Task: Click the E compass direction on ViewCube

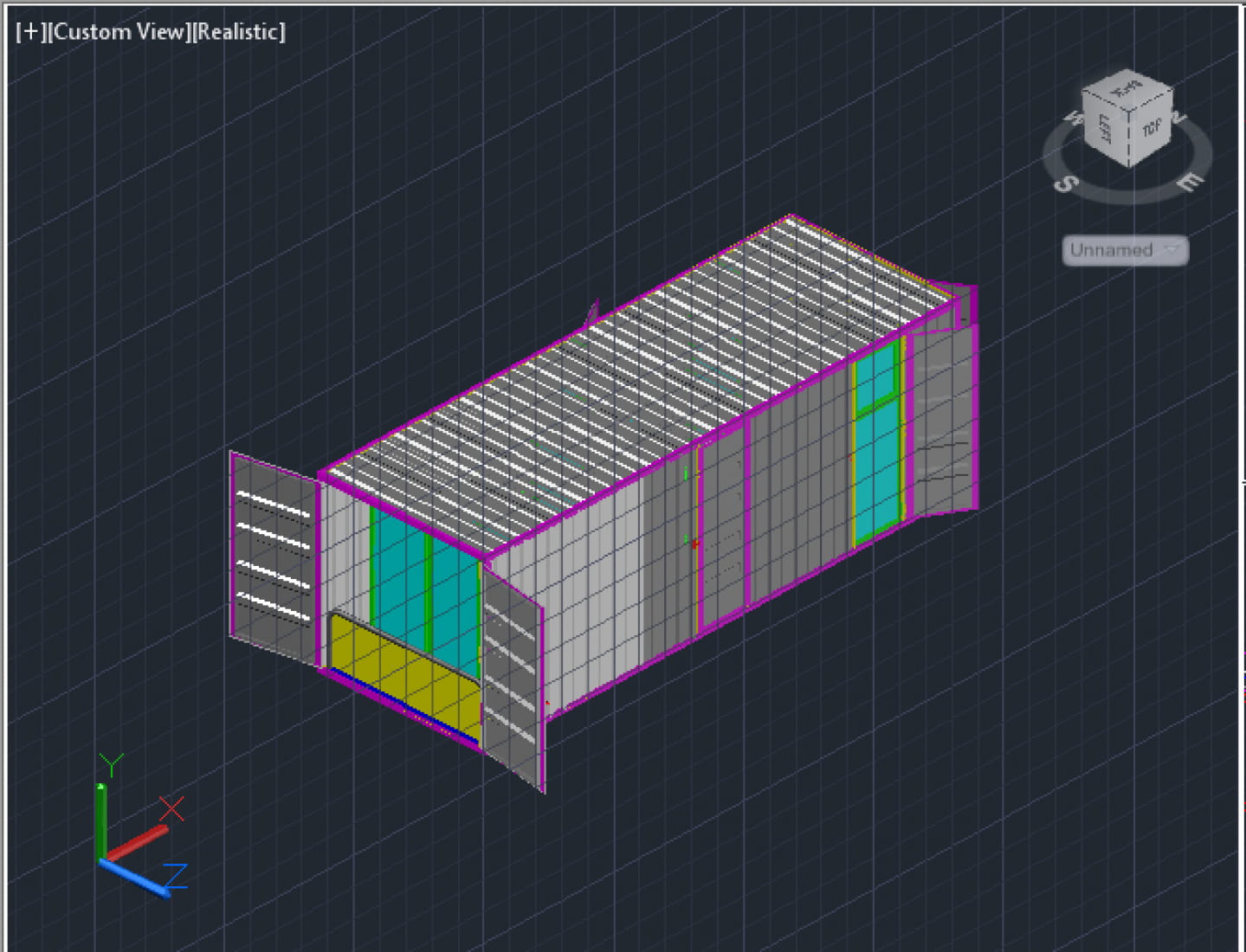Action: point(1190,182)
